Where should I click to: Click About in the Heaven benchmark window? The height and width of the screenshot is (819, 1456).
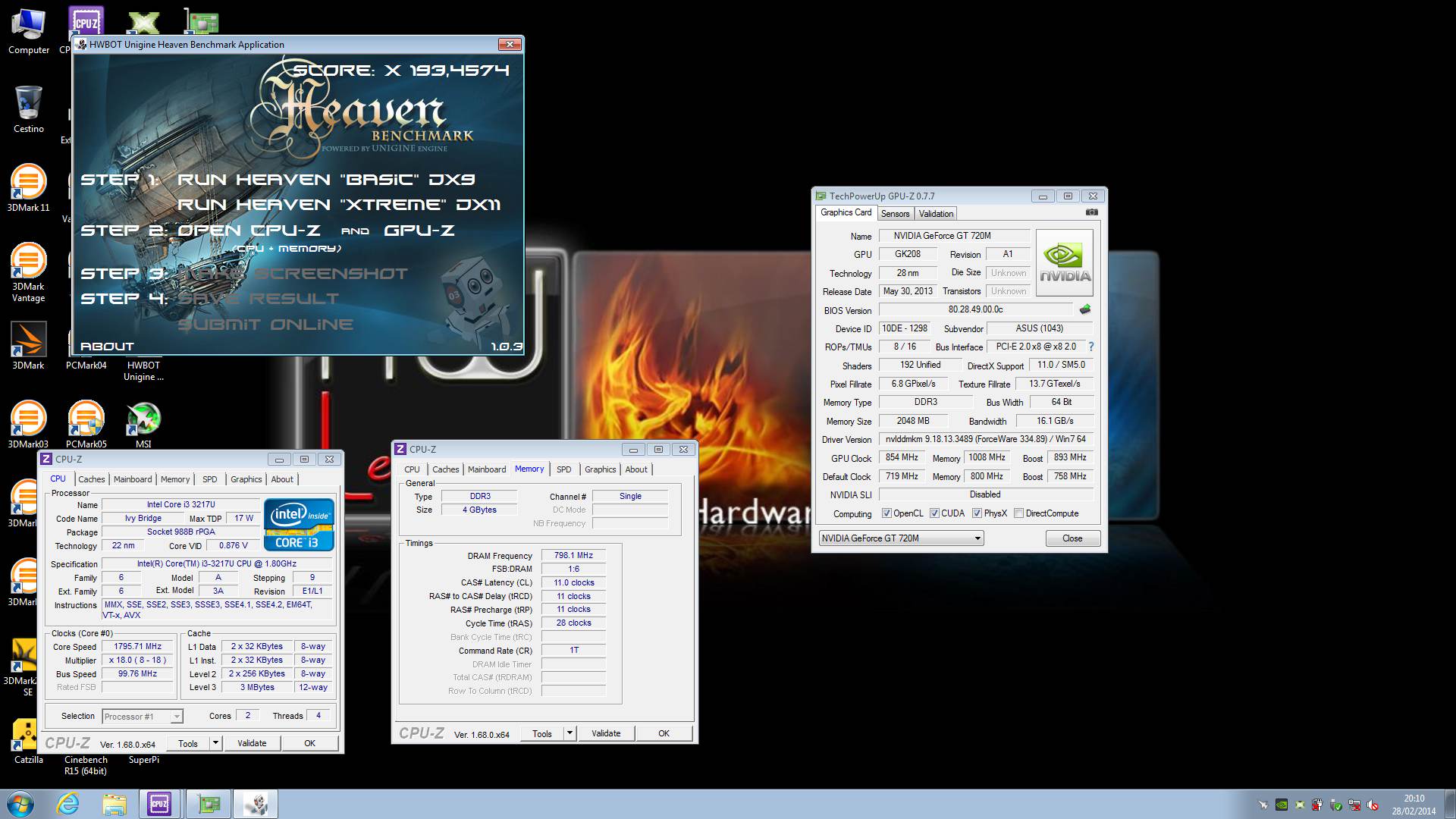click(107, 347)
